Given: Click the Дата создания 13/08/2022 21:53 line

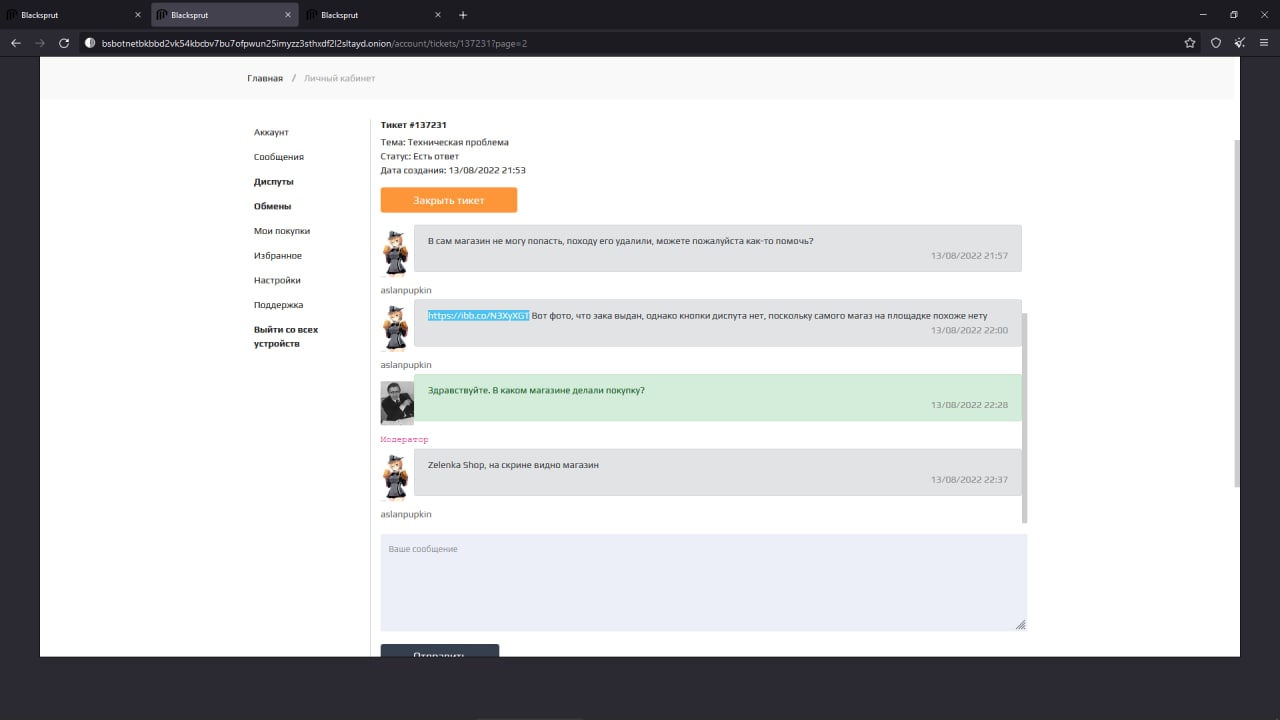Looking at the screenshot, I should [453, 170].
